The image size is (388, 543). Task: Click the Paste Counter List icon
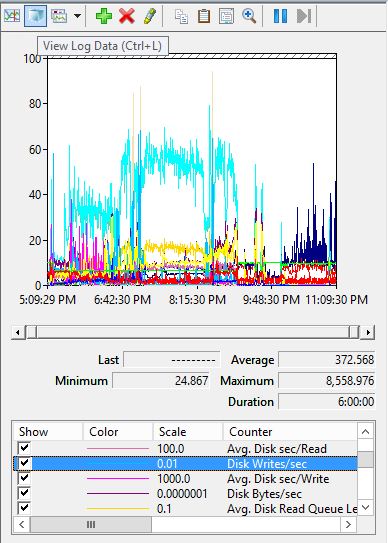[204, 16]
